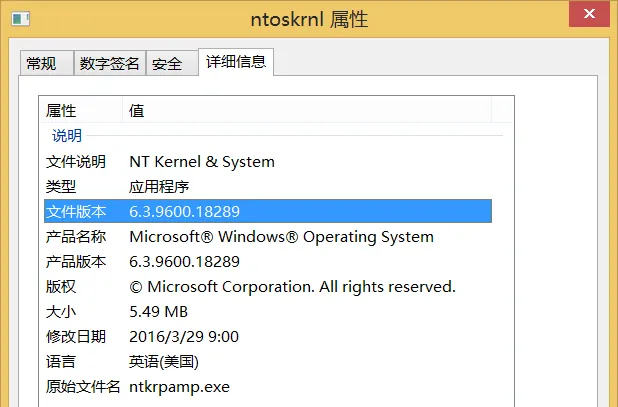Select the 版权 row label
618x407 pixels.
tap(61, 287)
